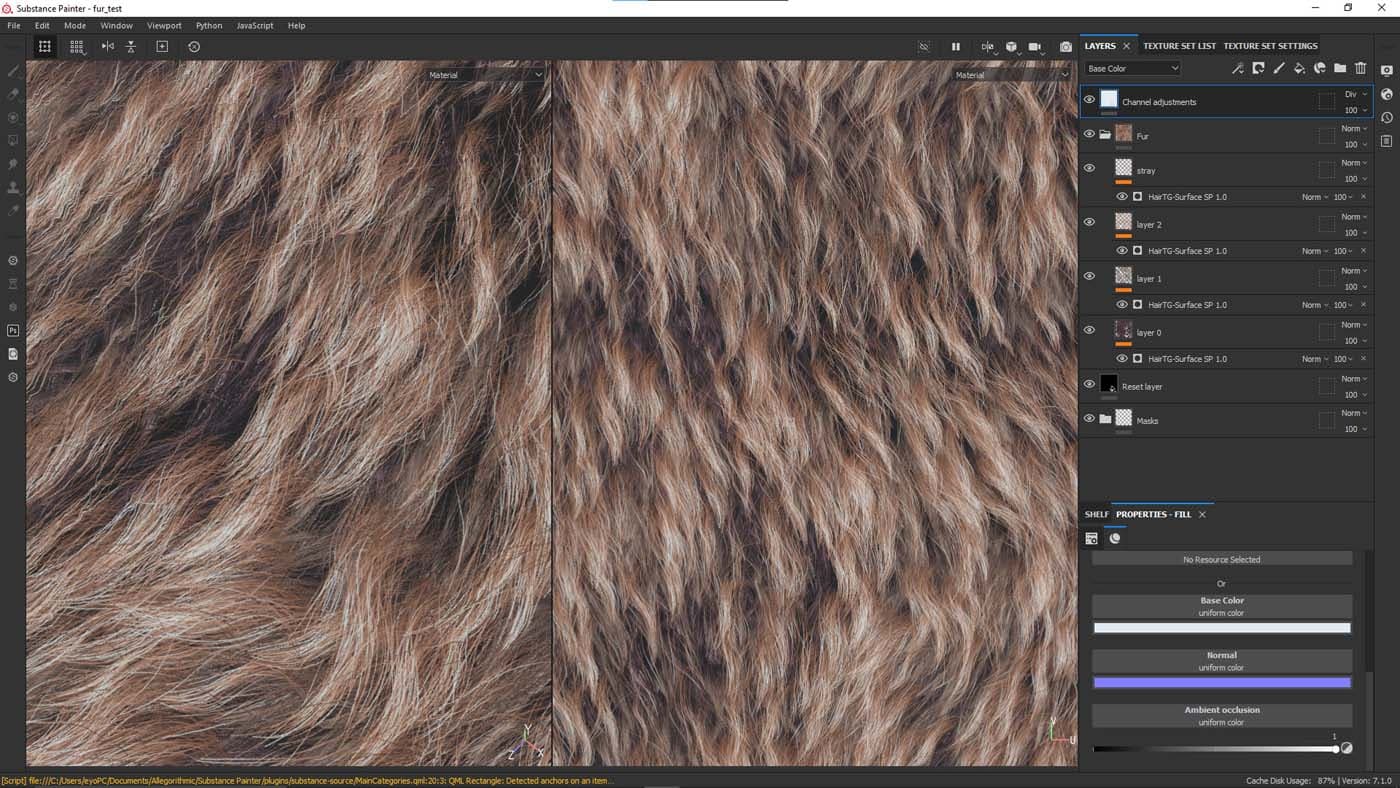This screenshot has height=788, width=1400.
Task: Click the Base Color uniform color button
Action: pyautogui.click(x=1221, y=606)
